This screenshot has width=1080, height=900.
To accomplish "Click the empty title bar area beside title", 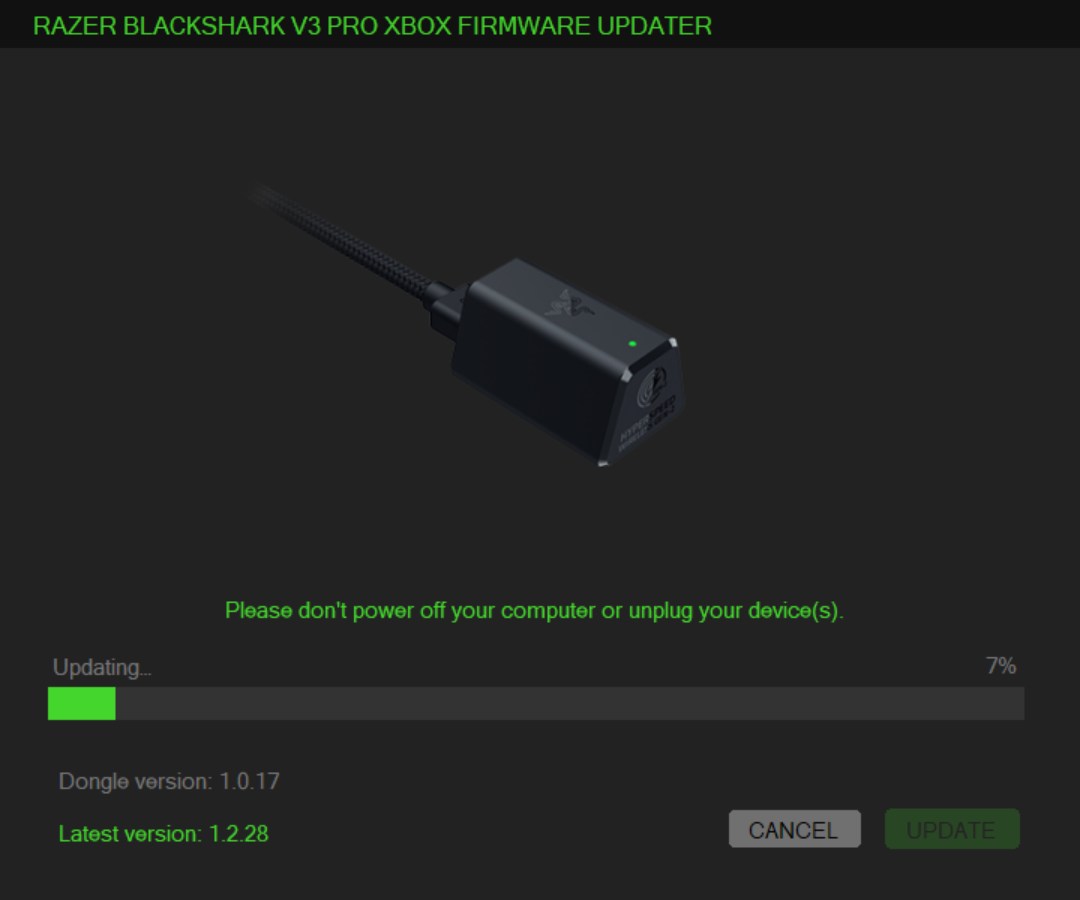I will tap(895, 24).
